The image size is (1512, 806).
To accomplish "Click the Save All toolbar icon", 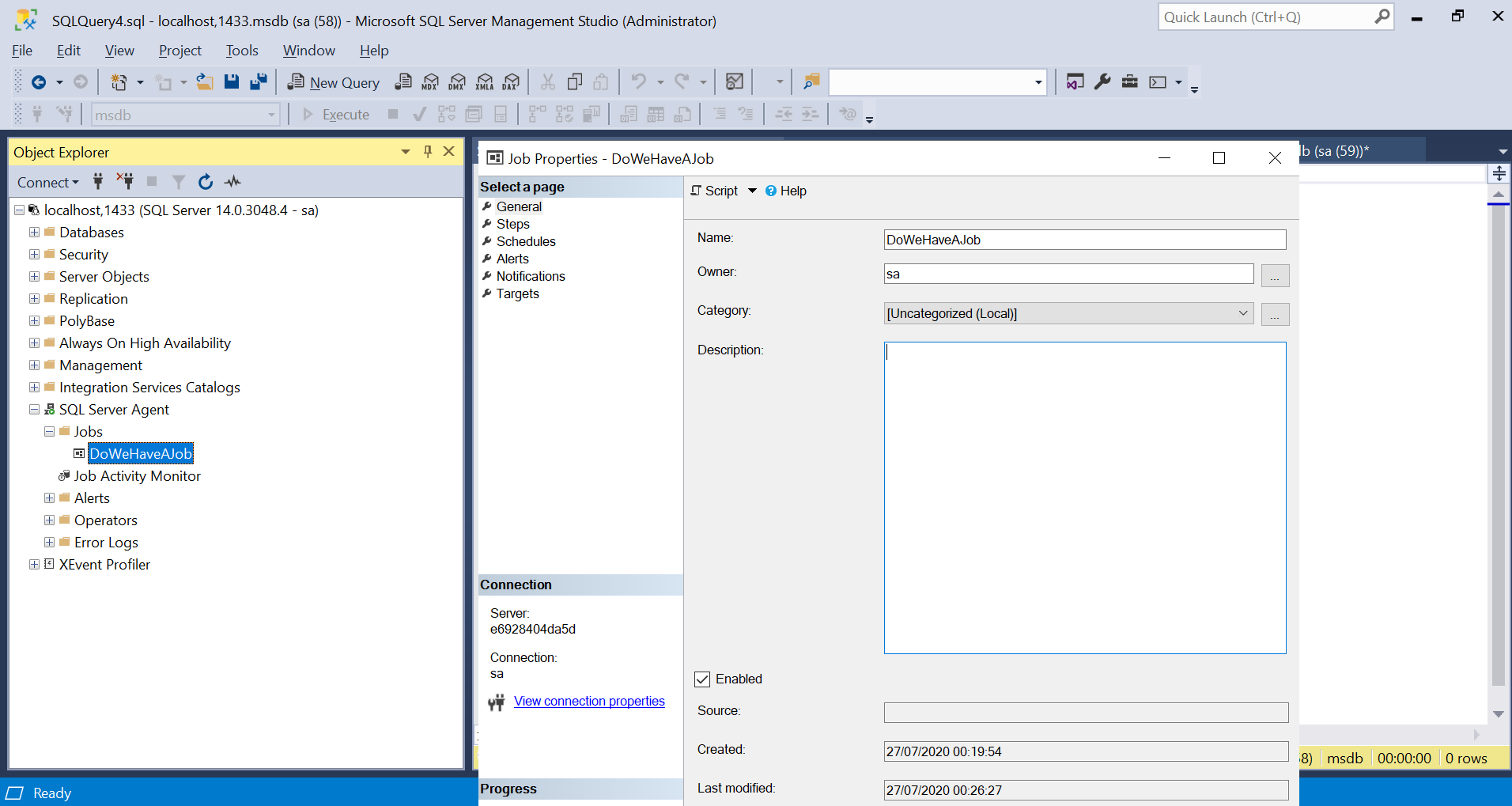I will [x=259, y=81].
